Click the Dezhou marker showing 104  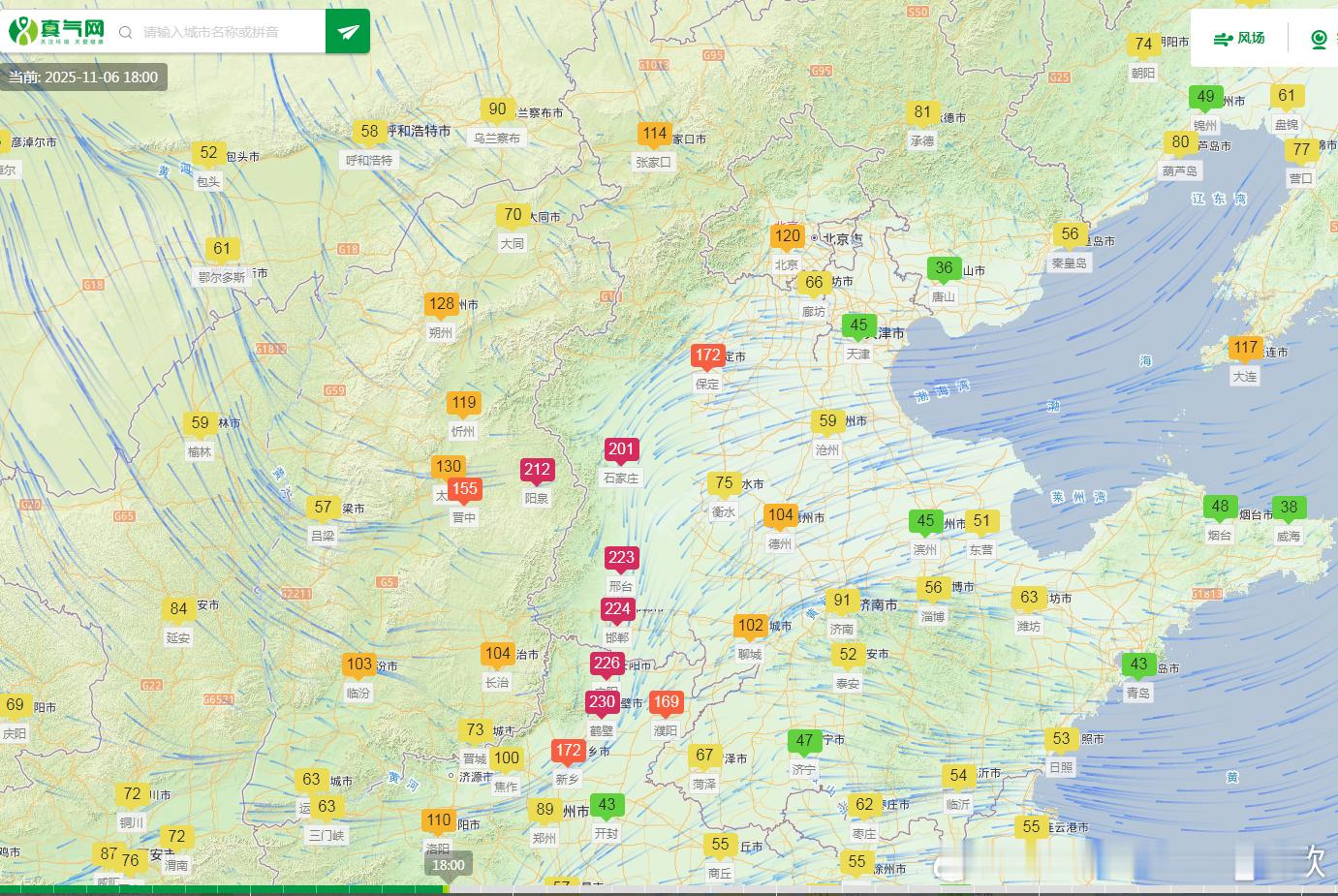coord(780,515)
